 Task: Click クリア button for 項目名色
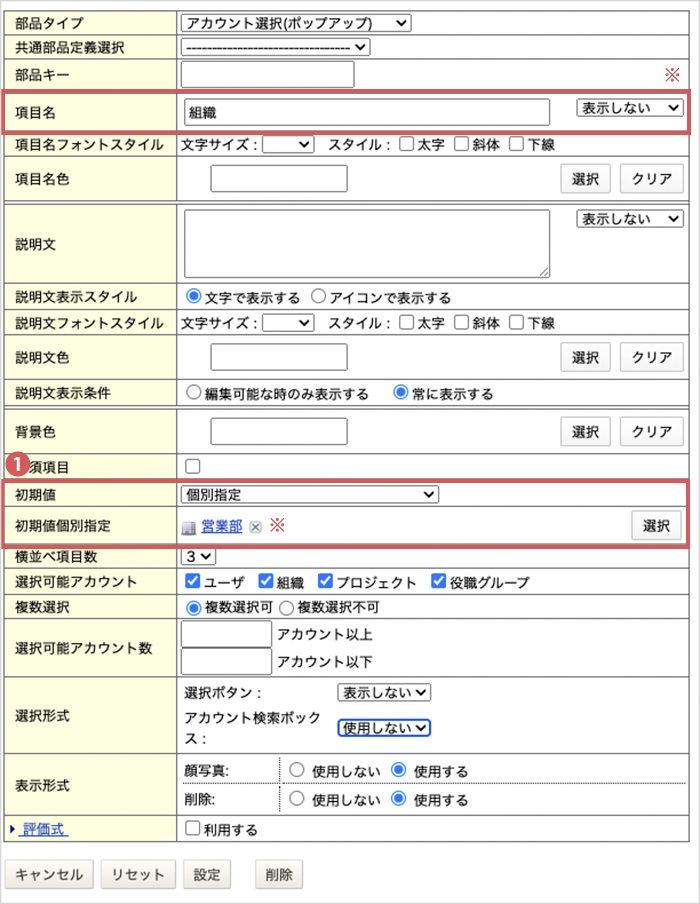(652, 179)
